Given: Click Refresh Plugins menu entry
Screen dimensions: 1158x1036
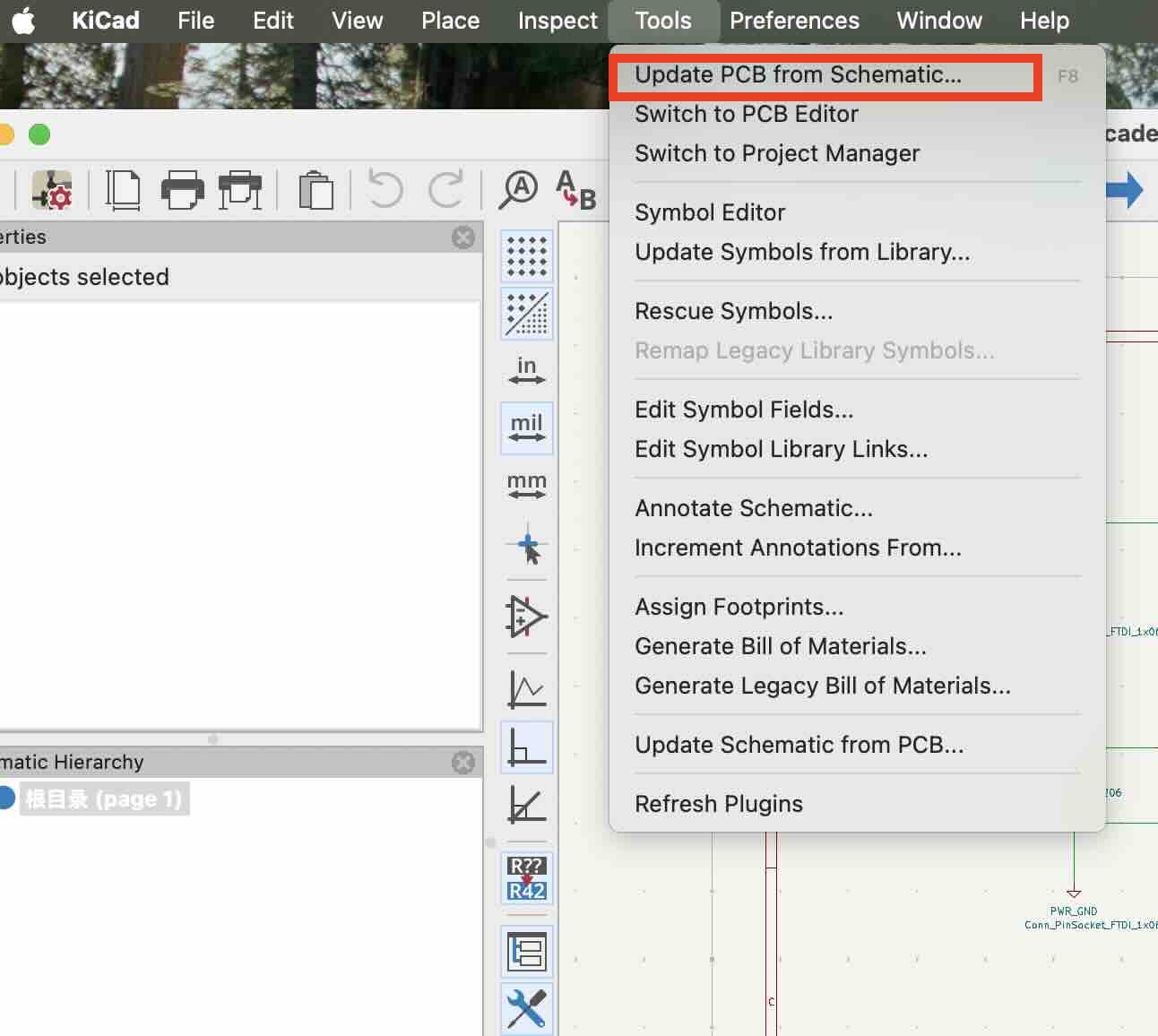Looking at the screenshot, I should pos(857,804).
